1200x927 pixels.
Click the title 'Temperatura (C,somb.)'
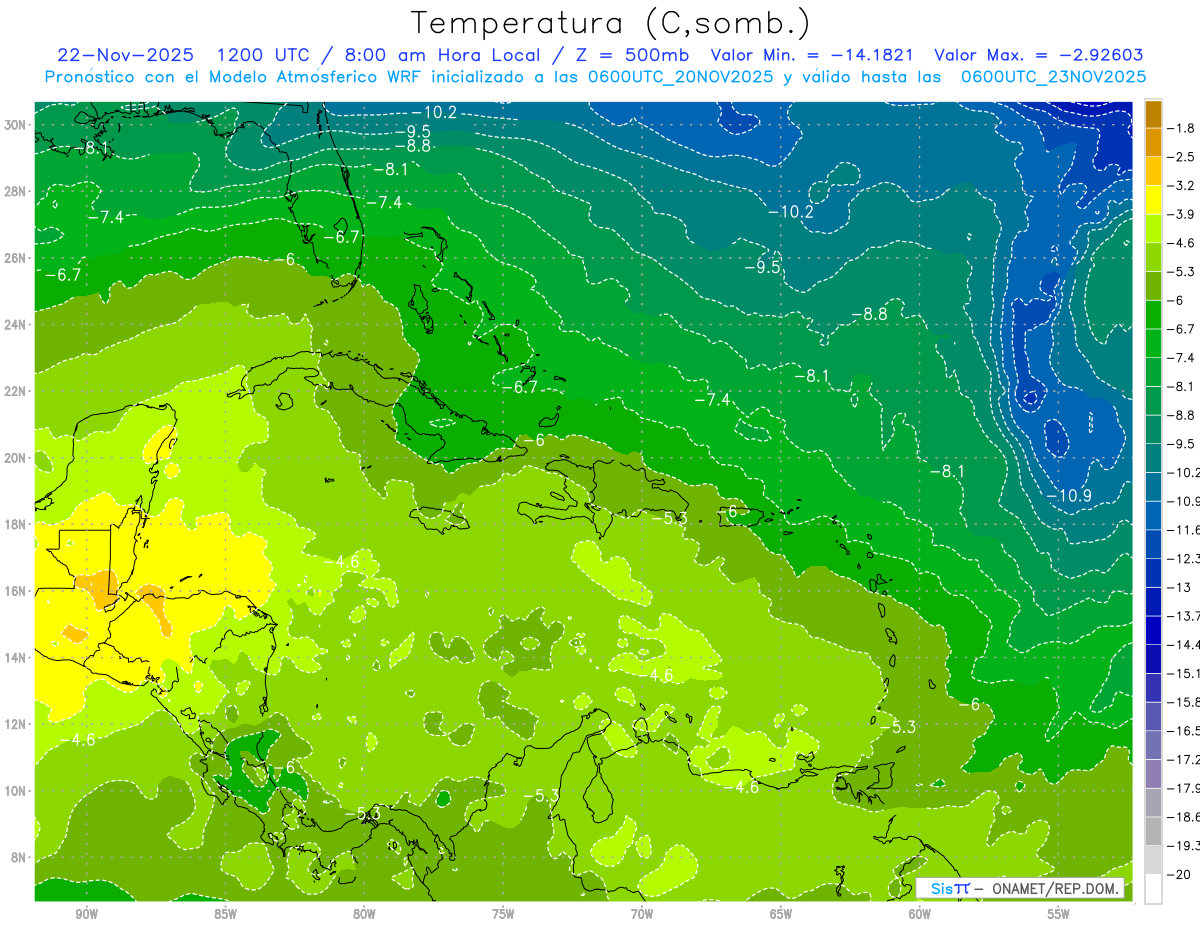point(611,23)
